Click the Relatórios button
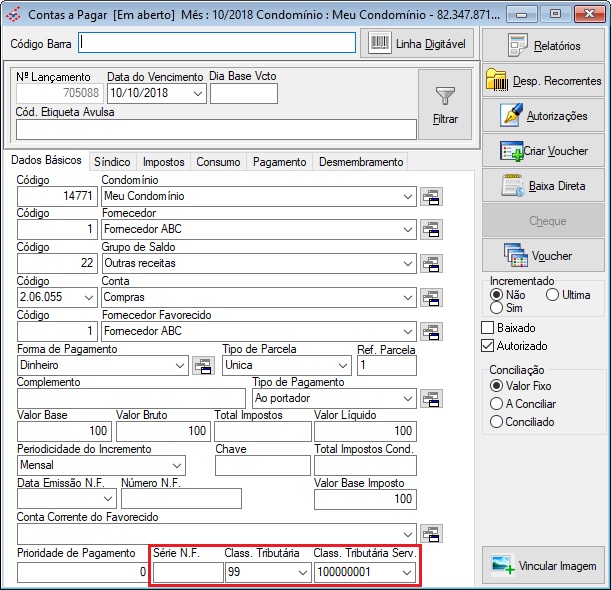The height and width of the screenshot is (590, 611). (x=544, y=46)
